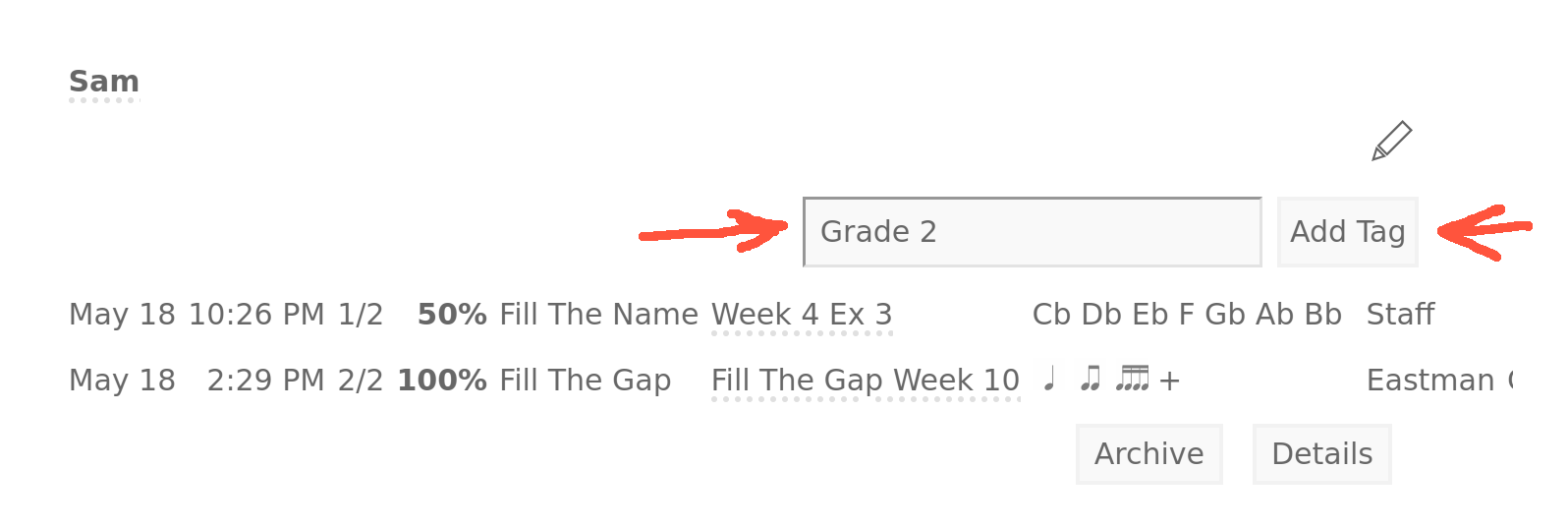This screenshot has width=1568, height=529.
Task: Click the Cb Db Eb F Gb Ab Bb notes text
Action: pyautogui.click(x=1187, y=315)
